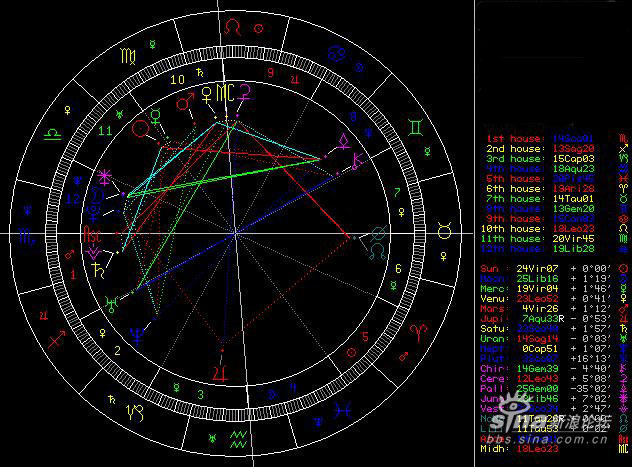Select the yellow Capricorn sign glyph

tap(135, 413)
